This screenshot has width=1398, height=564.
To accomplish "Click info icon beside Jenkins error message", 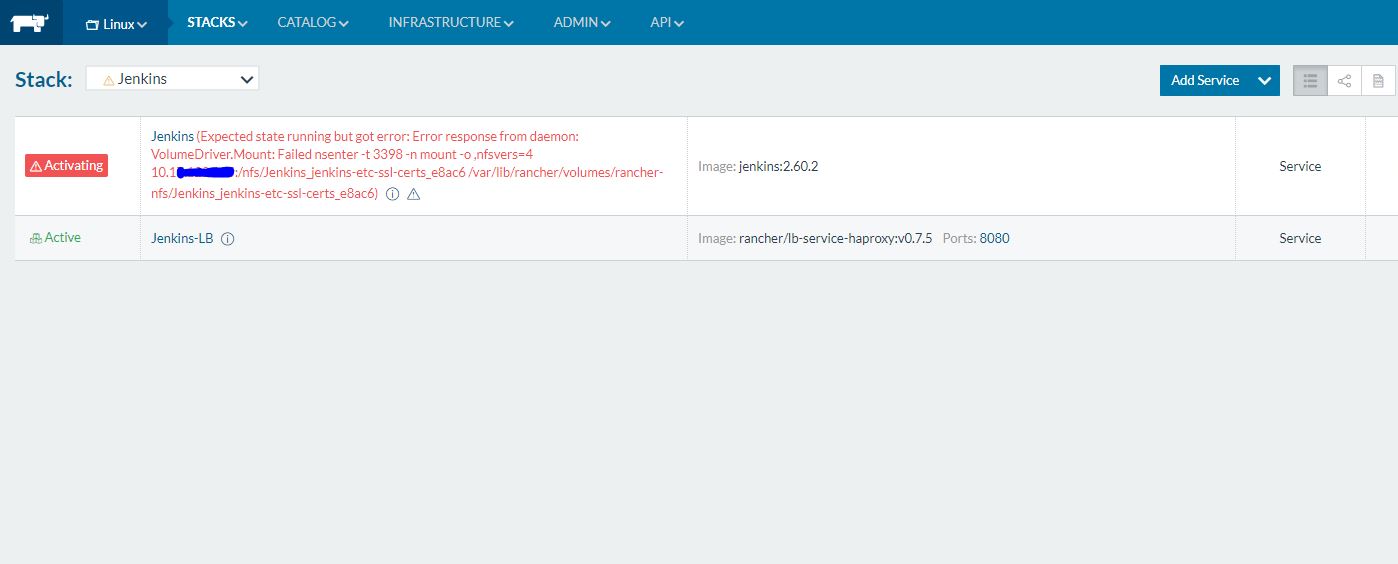I will pos(392,194).
